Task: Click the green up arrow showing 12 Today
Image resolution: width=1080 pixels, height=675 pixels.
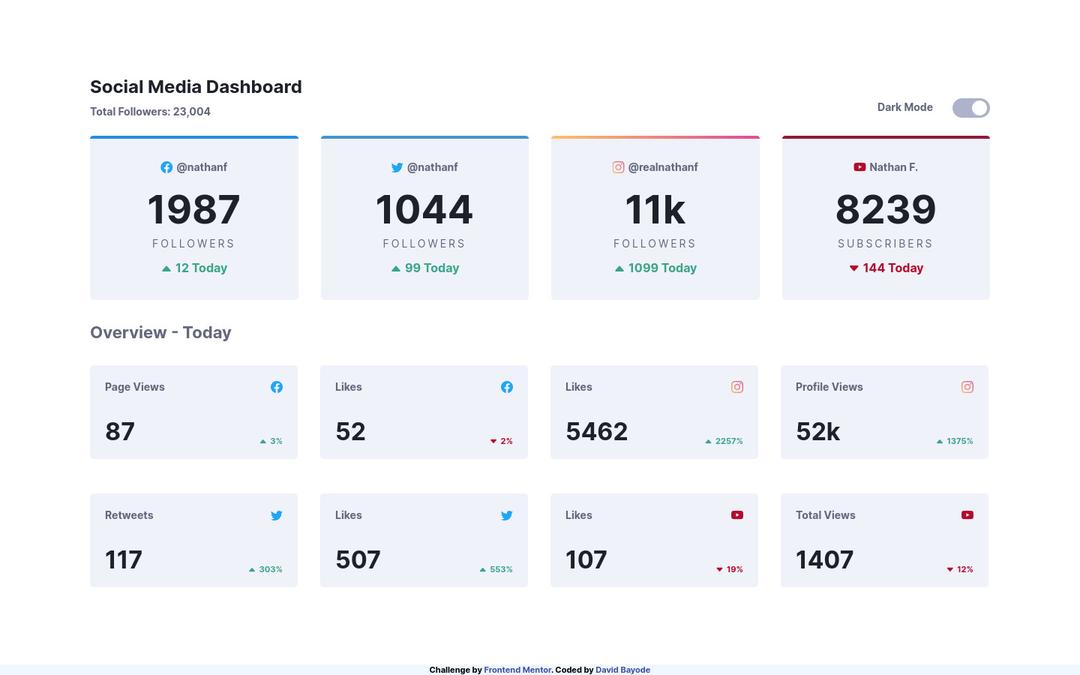Action: tap(166, 268)
